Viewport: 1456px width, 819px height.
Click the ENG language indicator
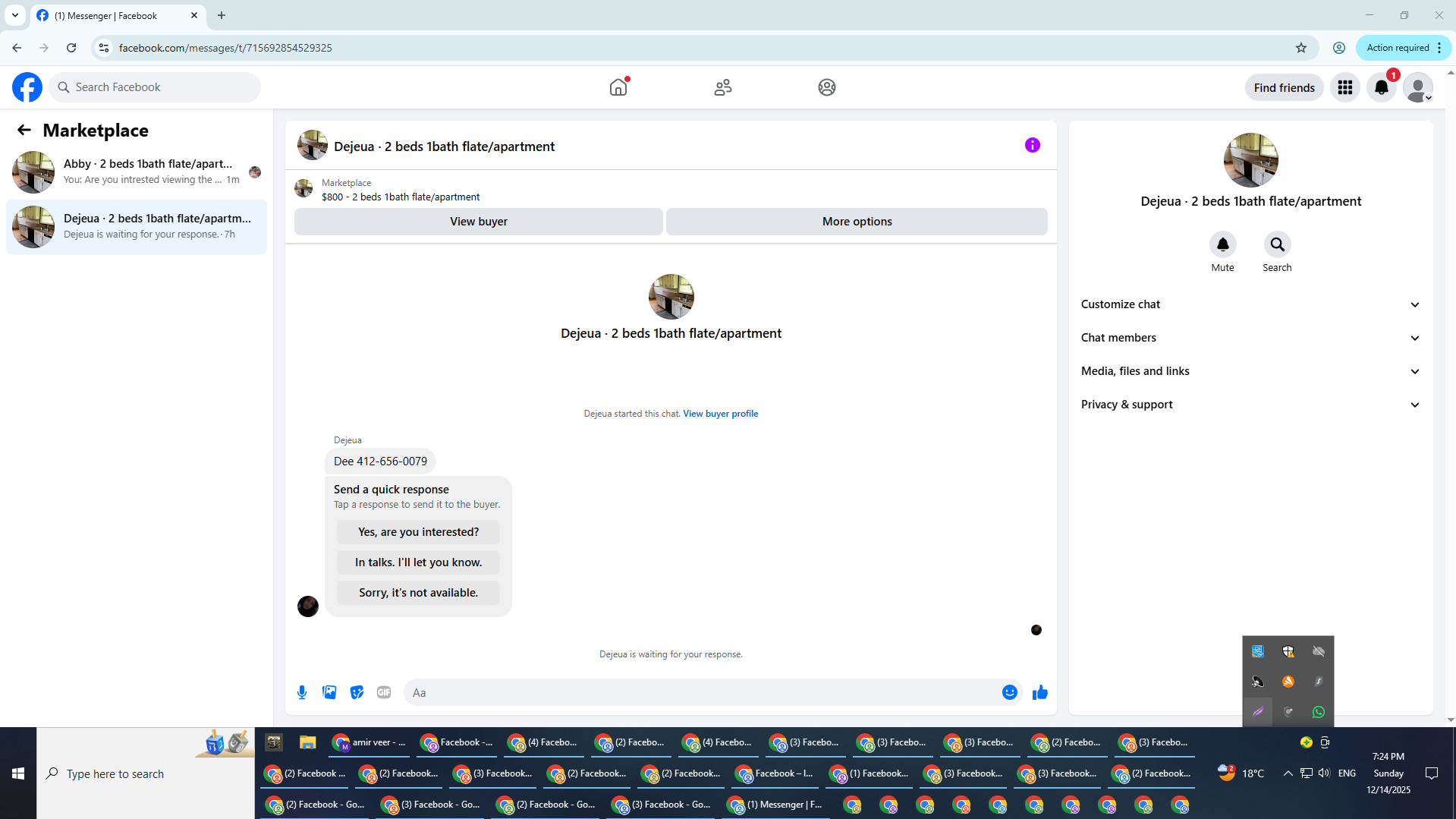(x=1347, y=773)
